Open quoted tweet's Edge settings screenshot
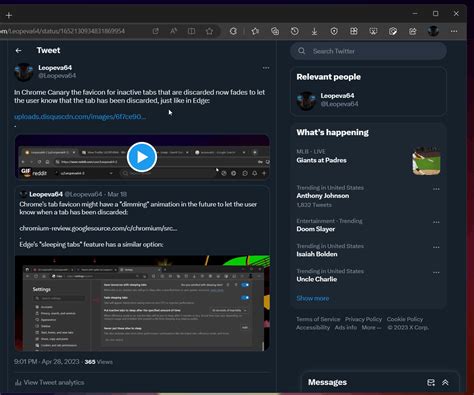 [x=142, y=303]
